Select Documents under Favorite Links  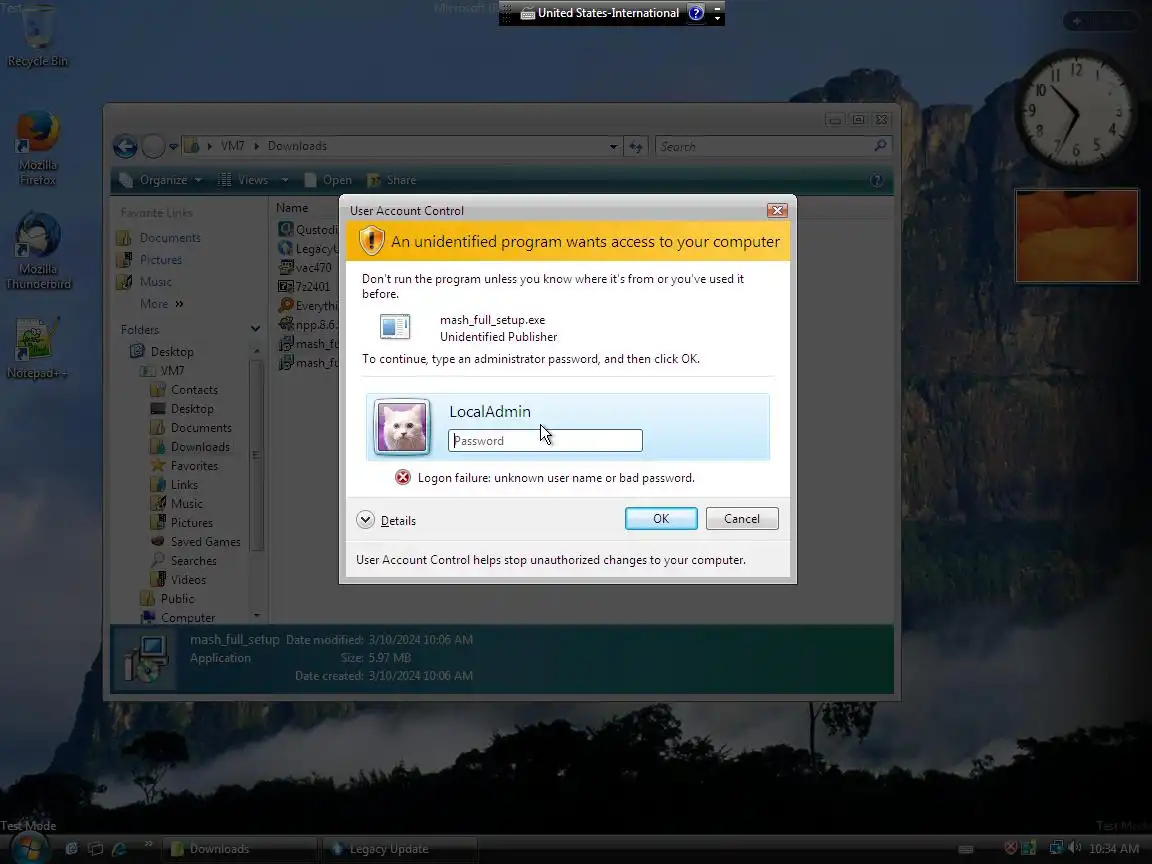(x=160, y=238)
